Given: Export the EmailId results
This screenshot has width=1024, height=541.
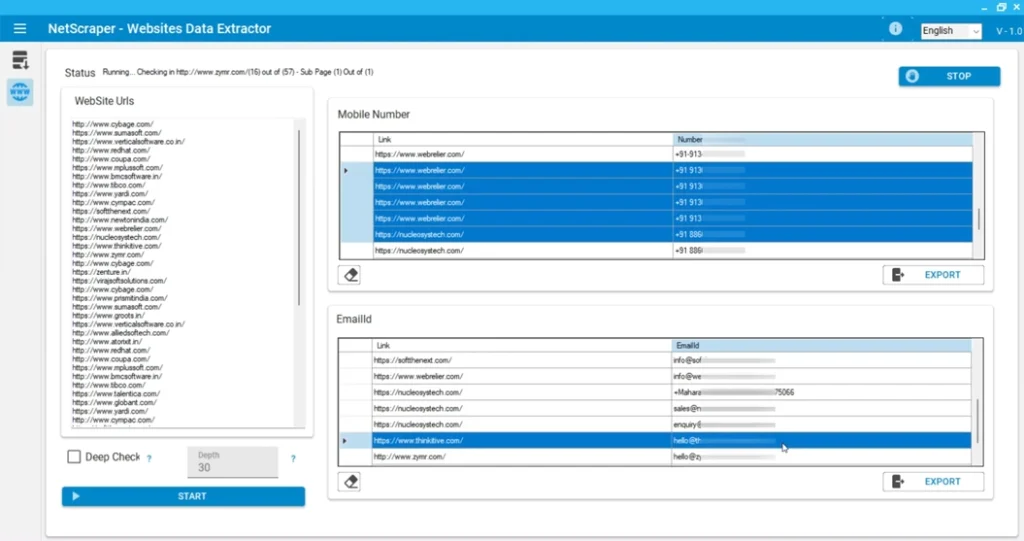Looking at the screenshot, I should [x=933, y=482].
